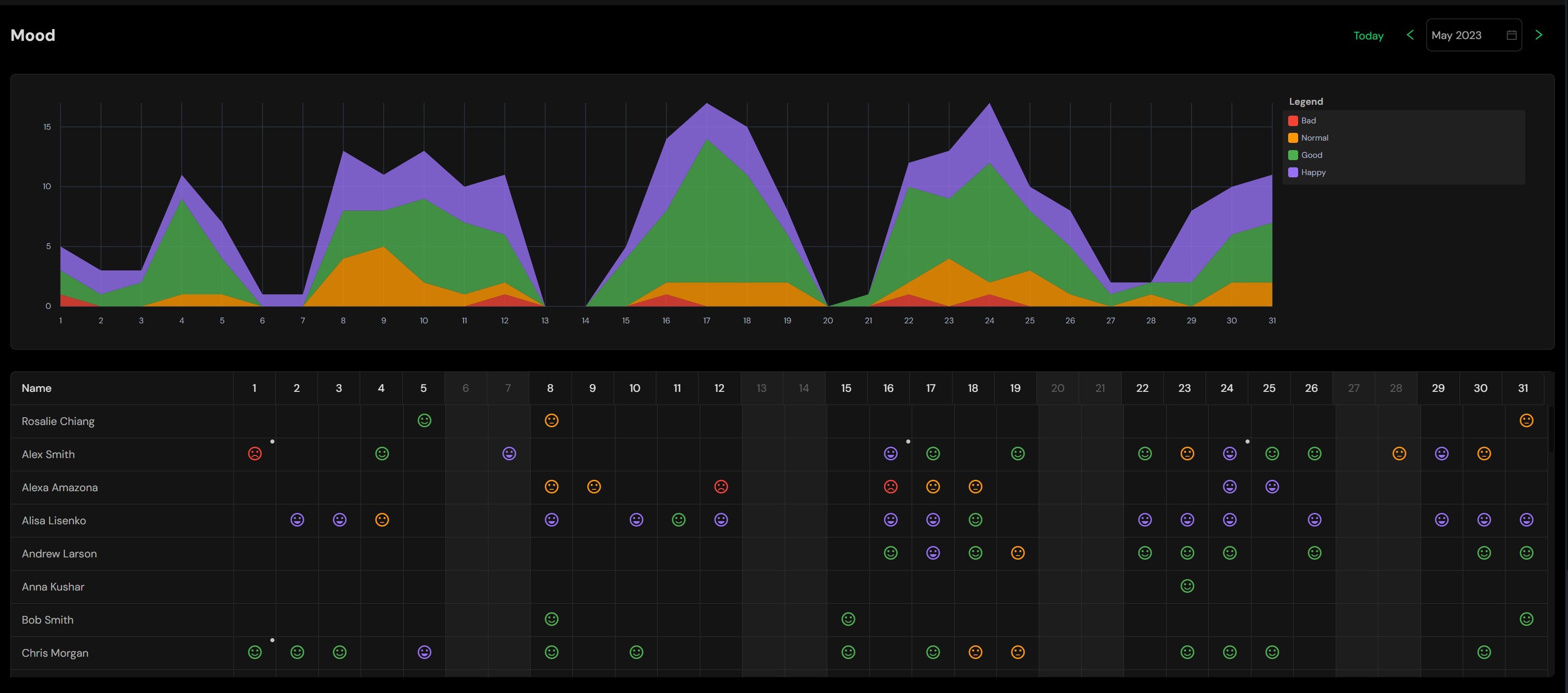Click the Name column header

(x=37, y=388)
